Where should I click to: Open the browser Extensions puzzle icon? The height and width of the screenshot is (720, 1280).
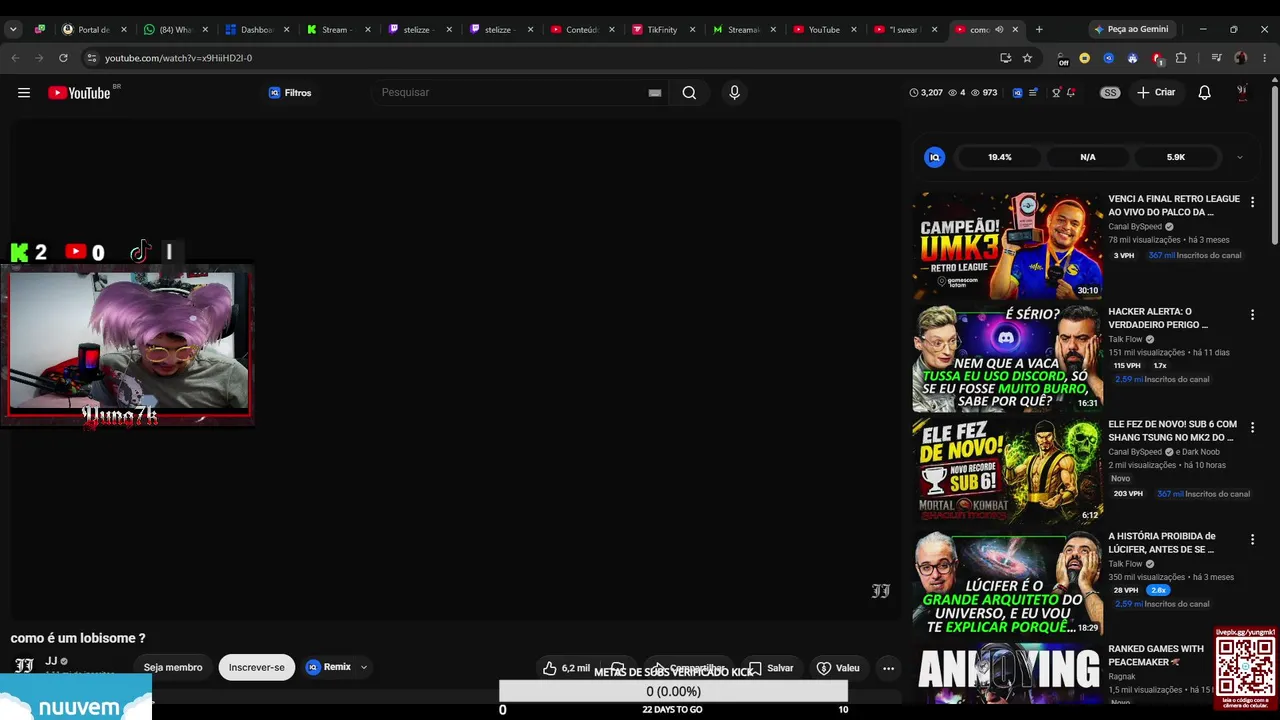coord(1181,58)
